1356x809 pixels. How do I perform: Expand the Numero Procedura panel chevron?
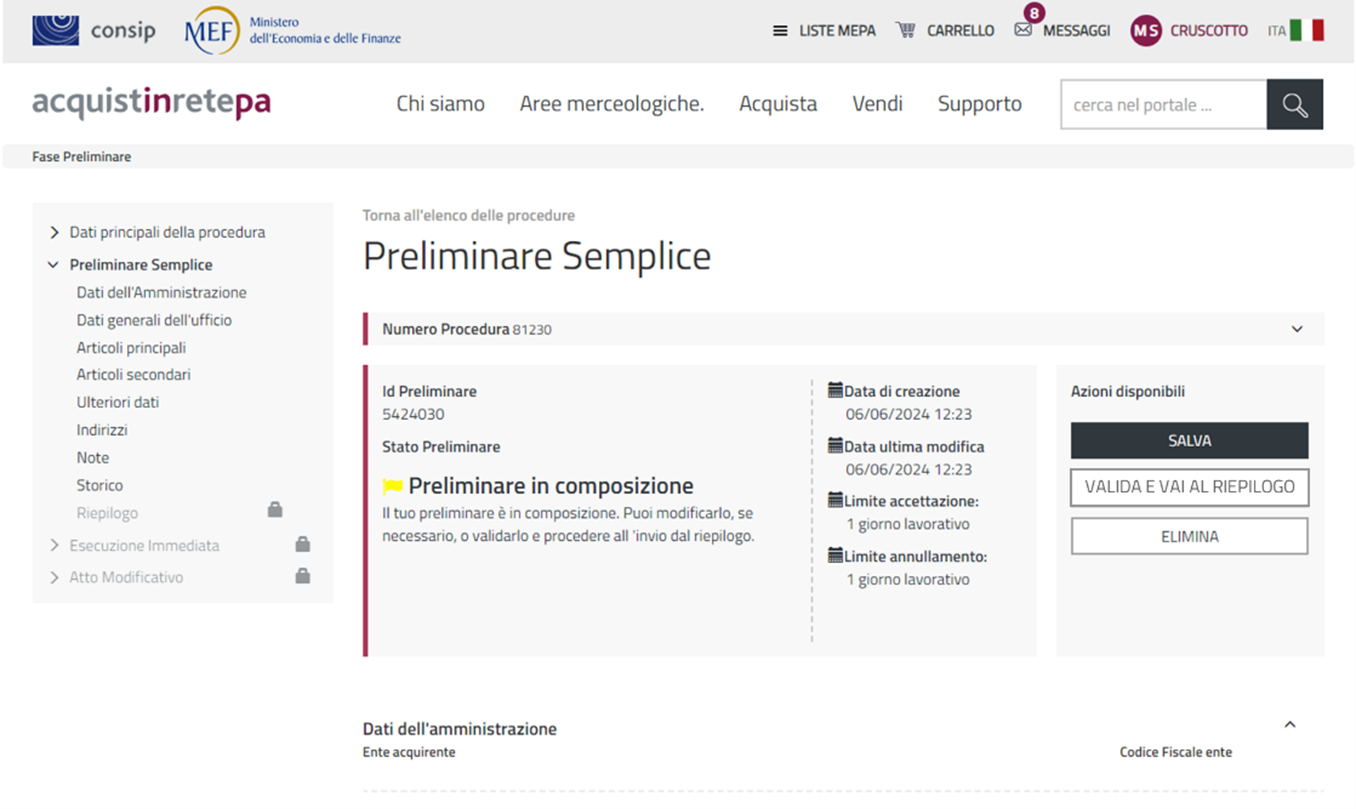[1297, 329]
